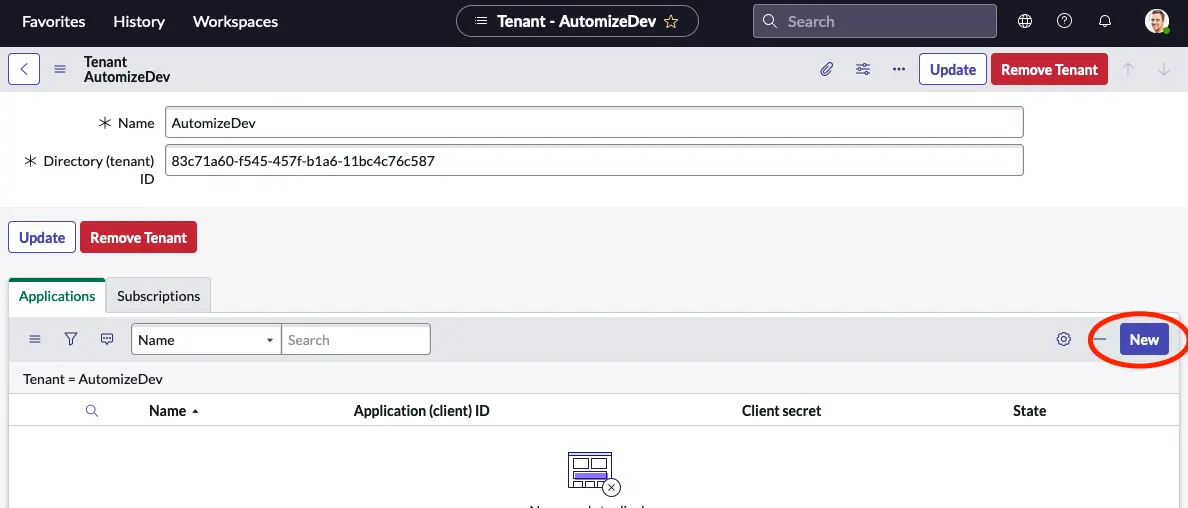The image size is (1188, 508).
Task: Sort by Application (client) ID column
Action: 421,410
